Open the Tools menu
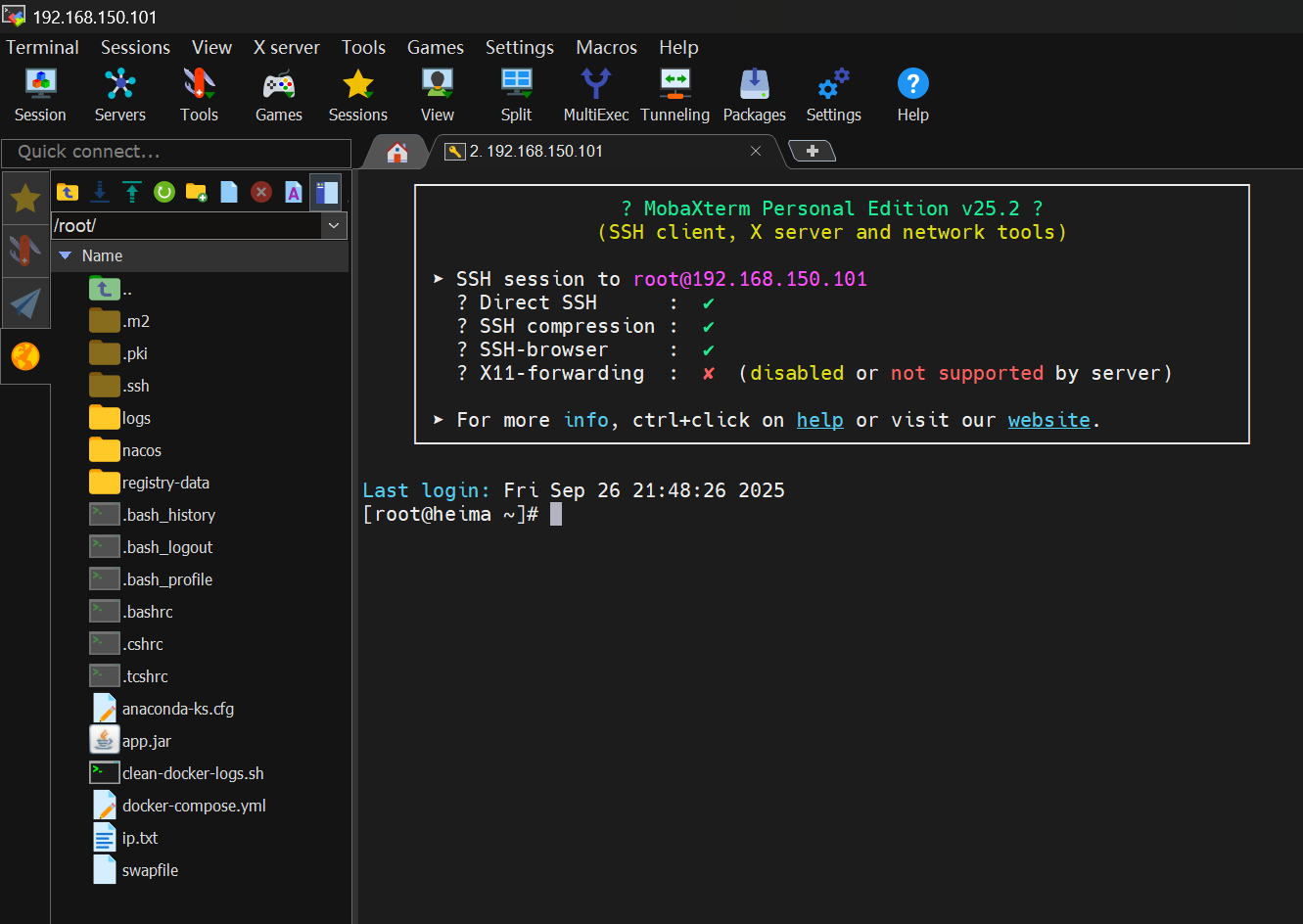 point(363,47)
